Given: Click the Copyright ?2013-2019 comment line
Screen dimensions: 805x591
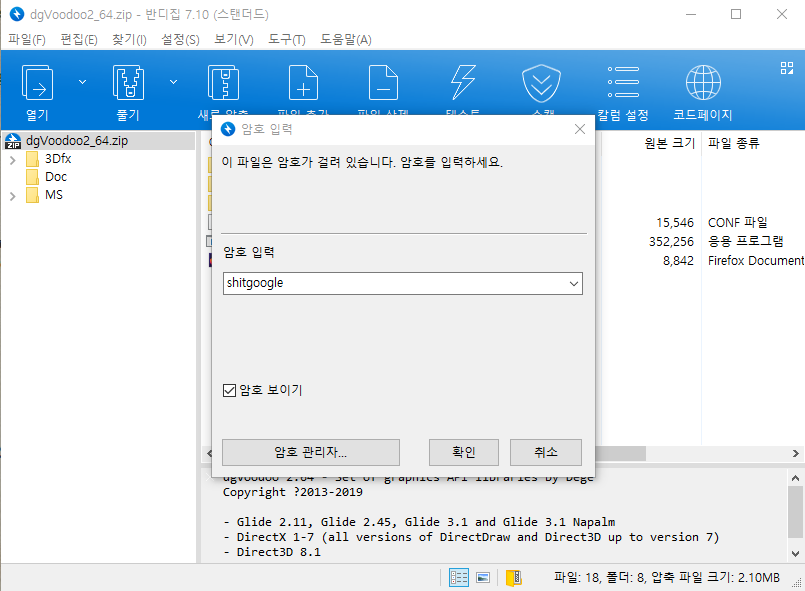Looking at the screenshot, I should click(293, 492).
